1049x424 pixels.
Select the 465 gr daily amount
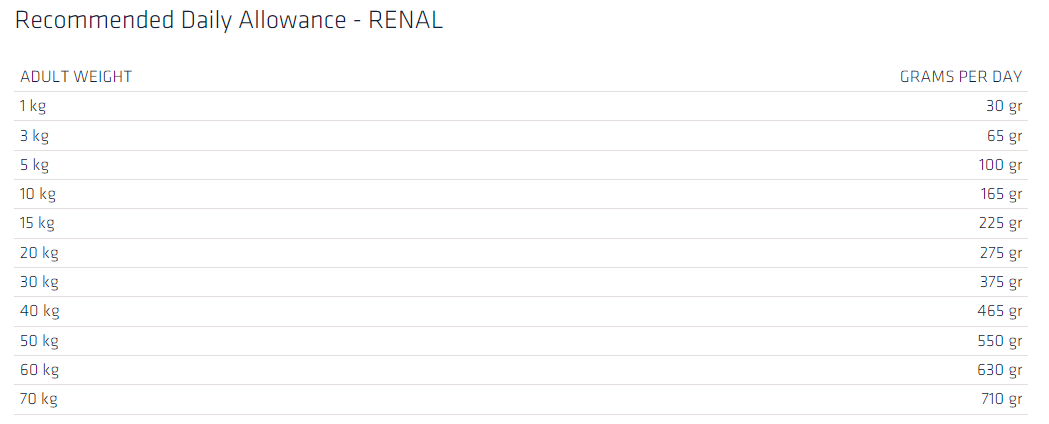1000,311
